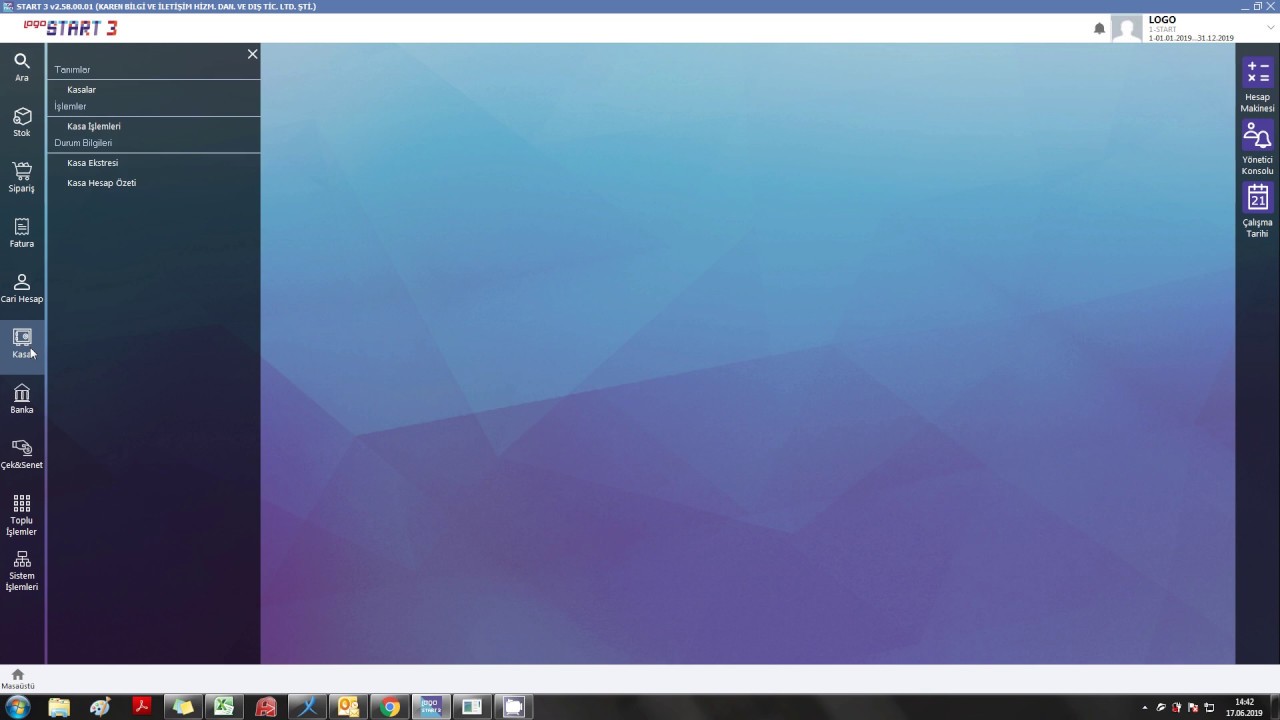
Task: Launch Hesap Makinesi calculator
Action: pos(1257,85)
